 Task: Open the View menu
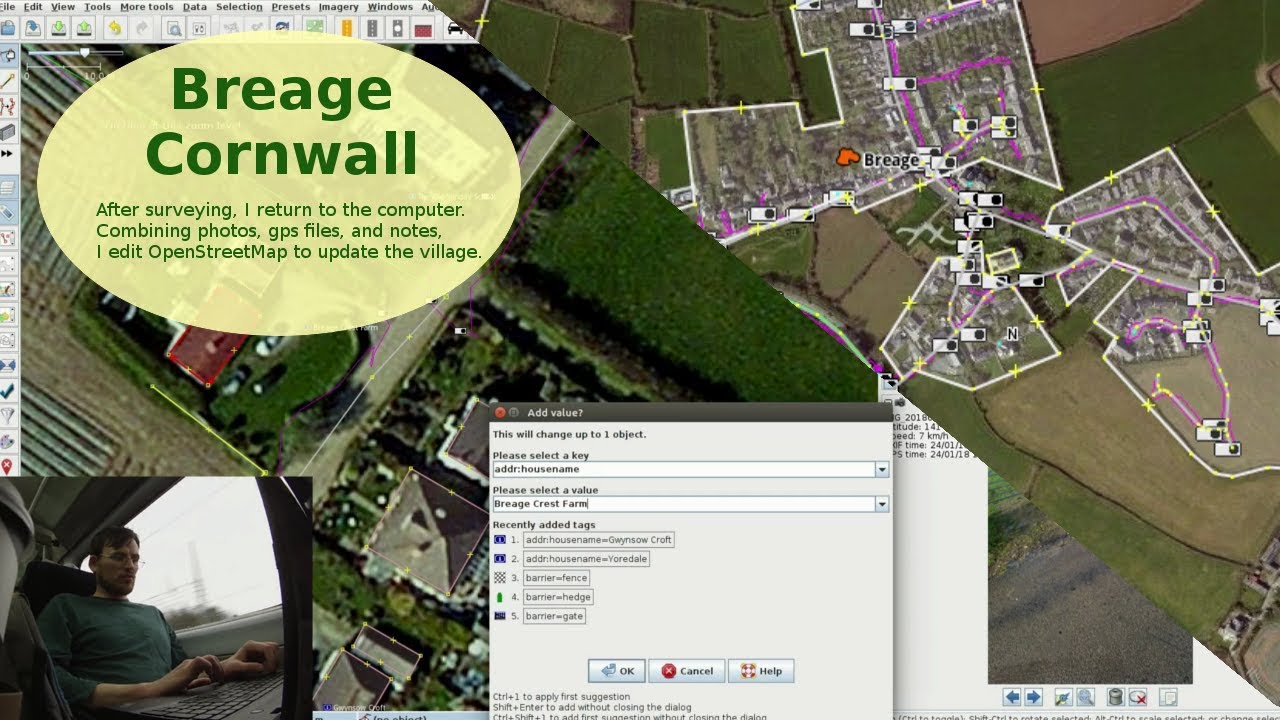63,7
